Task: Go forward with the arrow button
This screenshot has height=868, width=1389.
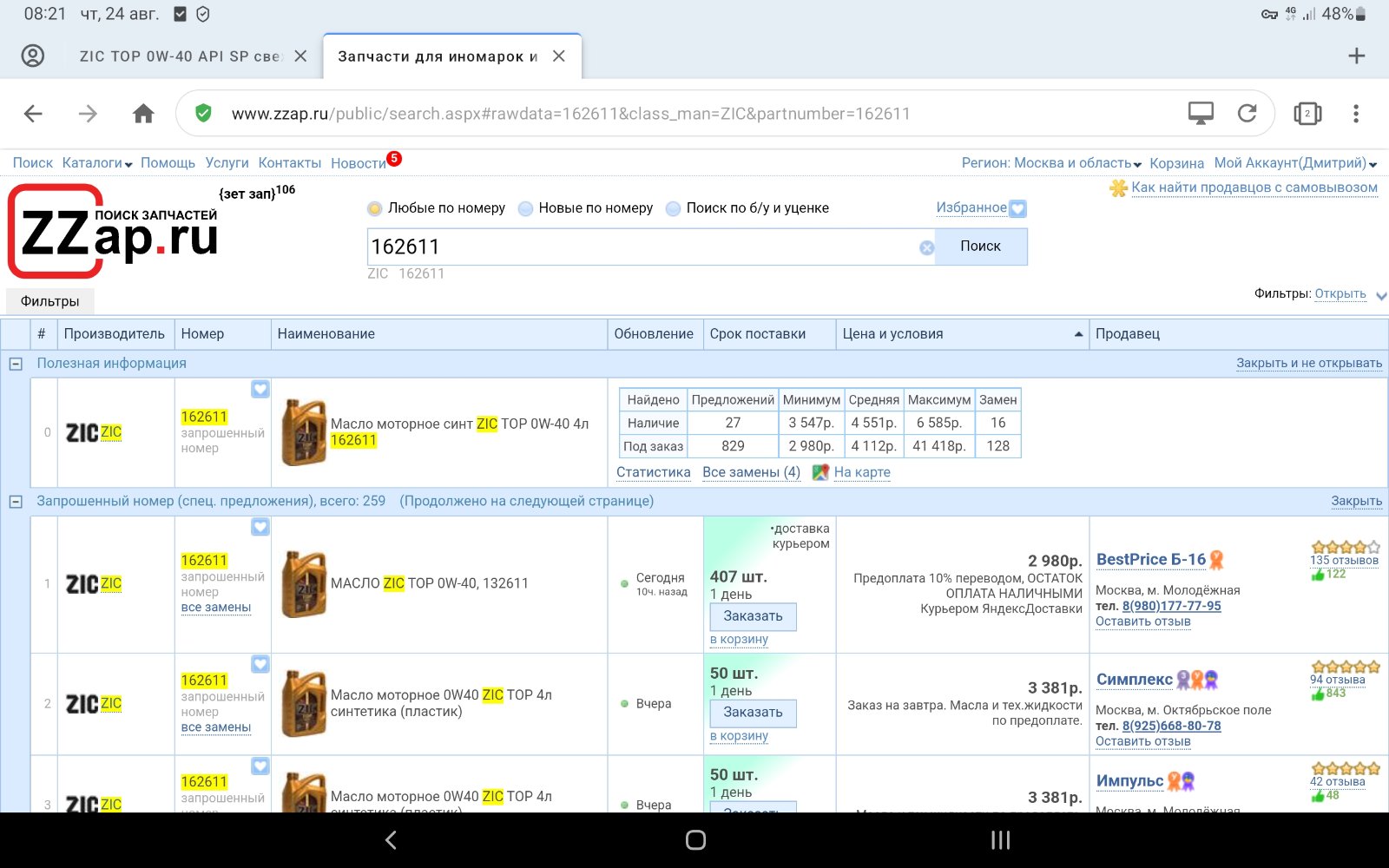Action: (88, 113)
